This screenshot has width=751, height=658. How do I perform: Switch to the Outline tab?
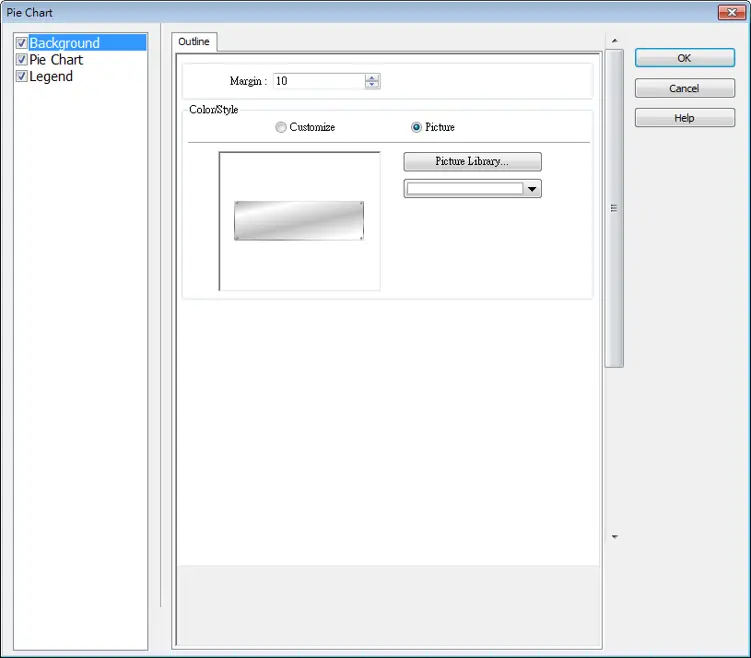194,42
